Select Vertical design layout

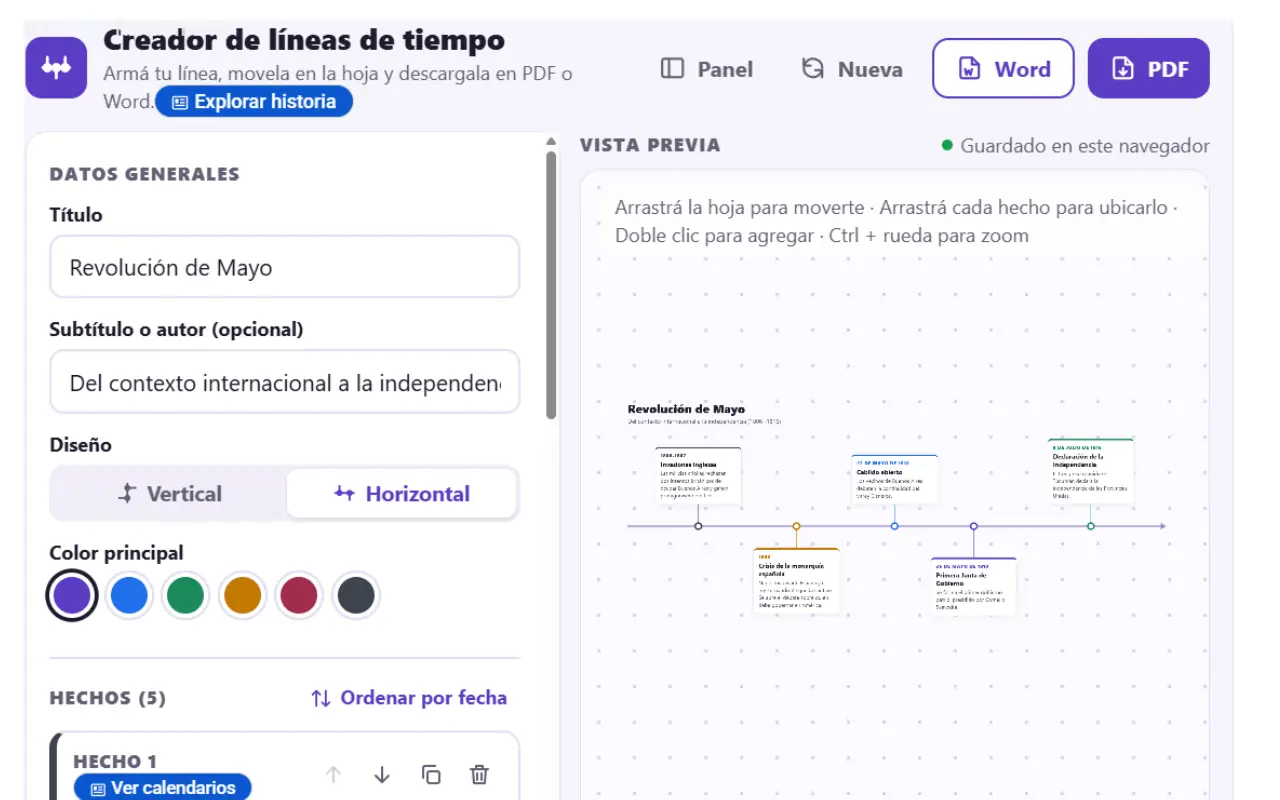(169, 493)
